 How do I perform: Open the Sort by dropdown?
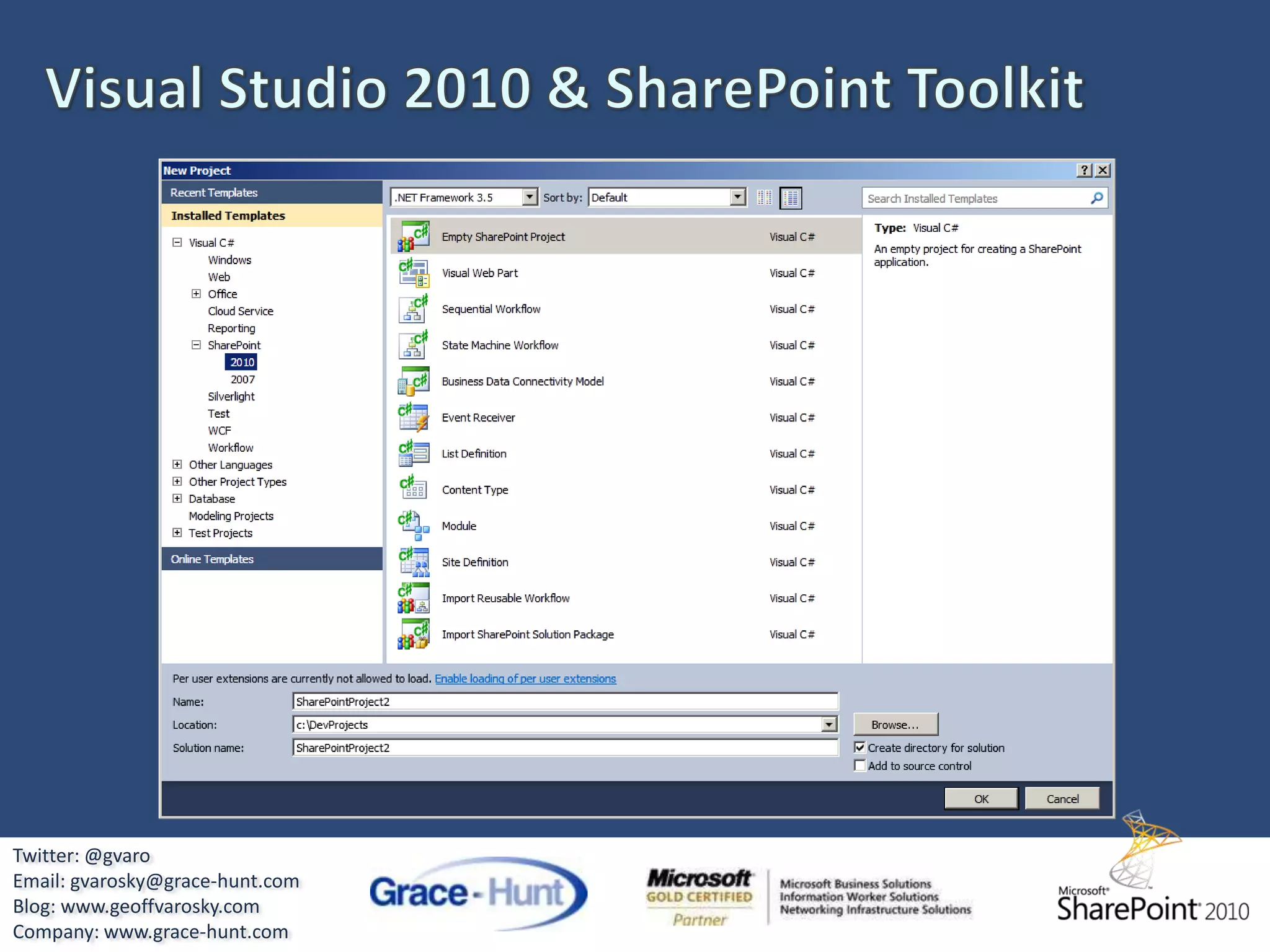tap(737, 197)
